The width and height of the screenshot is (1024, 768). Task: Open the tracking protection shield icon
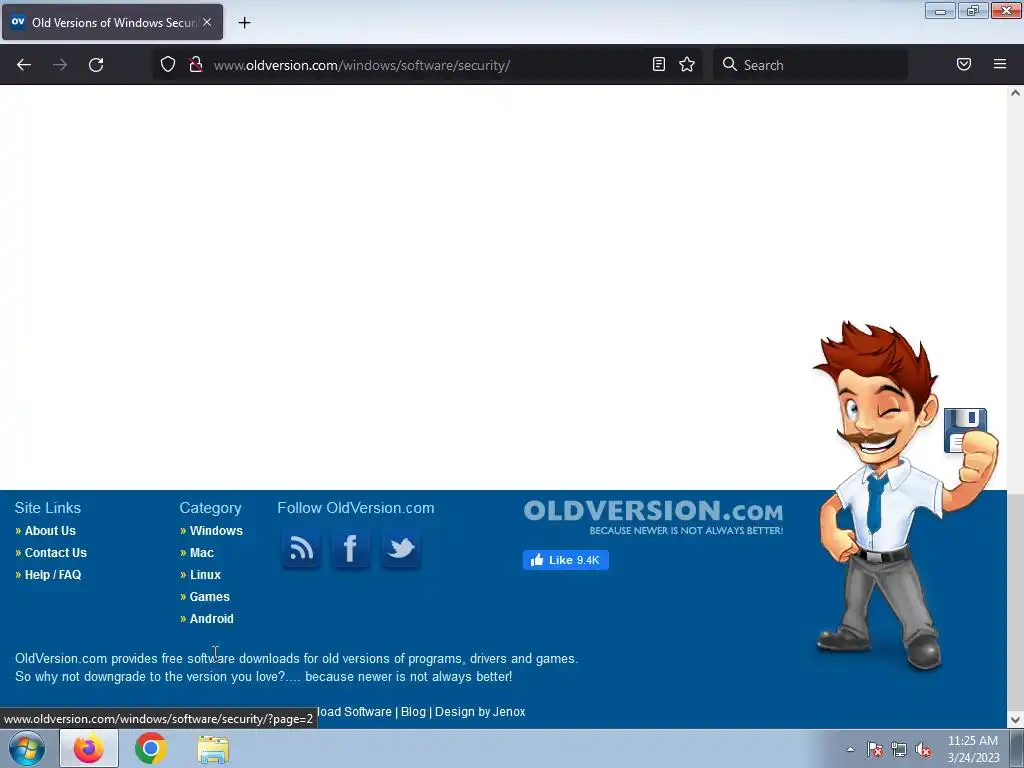168,65
